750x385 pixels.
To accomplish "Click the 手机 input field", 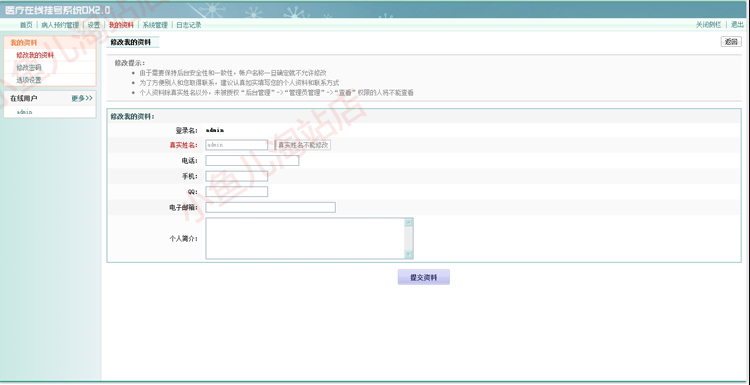I will click(x=237, y=176).
